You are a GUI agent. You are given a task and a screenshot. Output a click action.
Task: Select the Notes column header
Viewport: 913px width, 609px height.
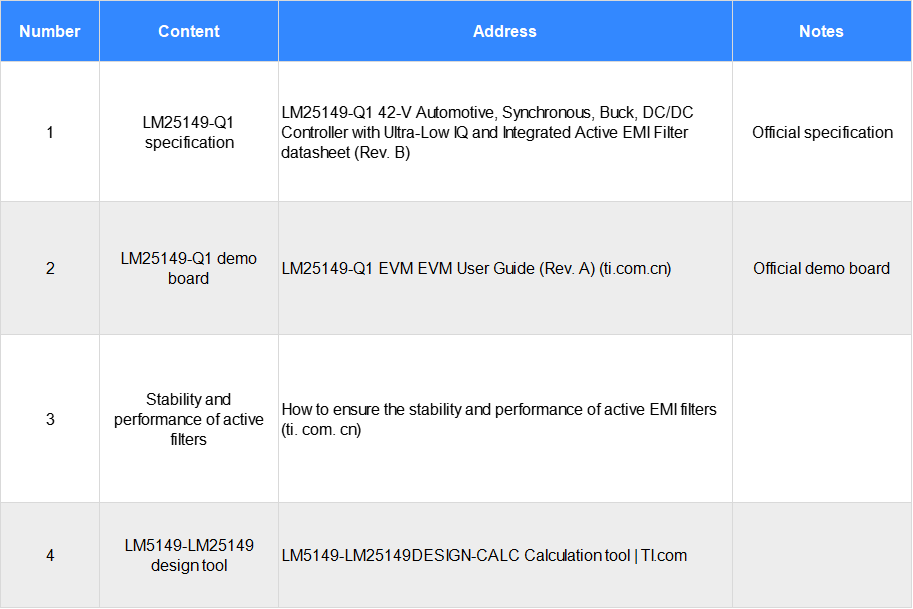point(821,31)
